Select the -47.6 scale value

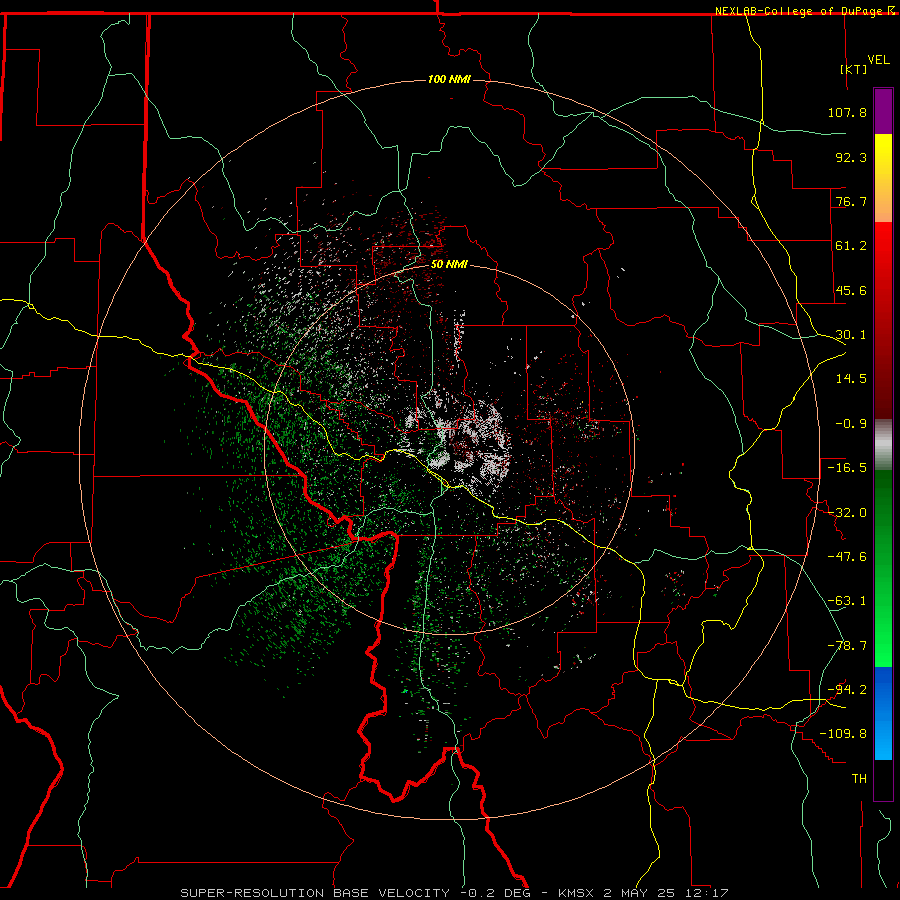[x=847, y=557]
